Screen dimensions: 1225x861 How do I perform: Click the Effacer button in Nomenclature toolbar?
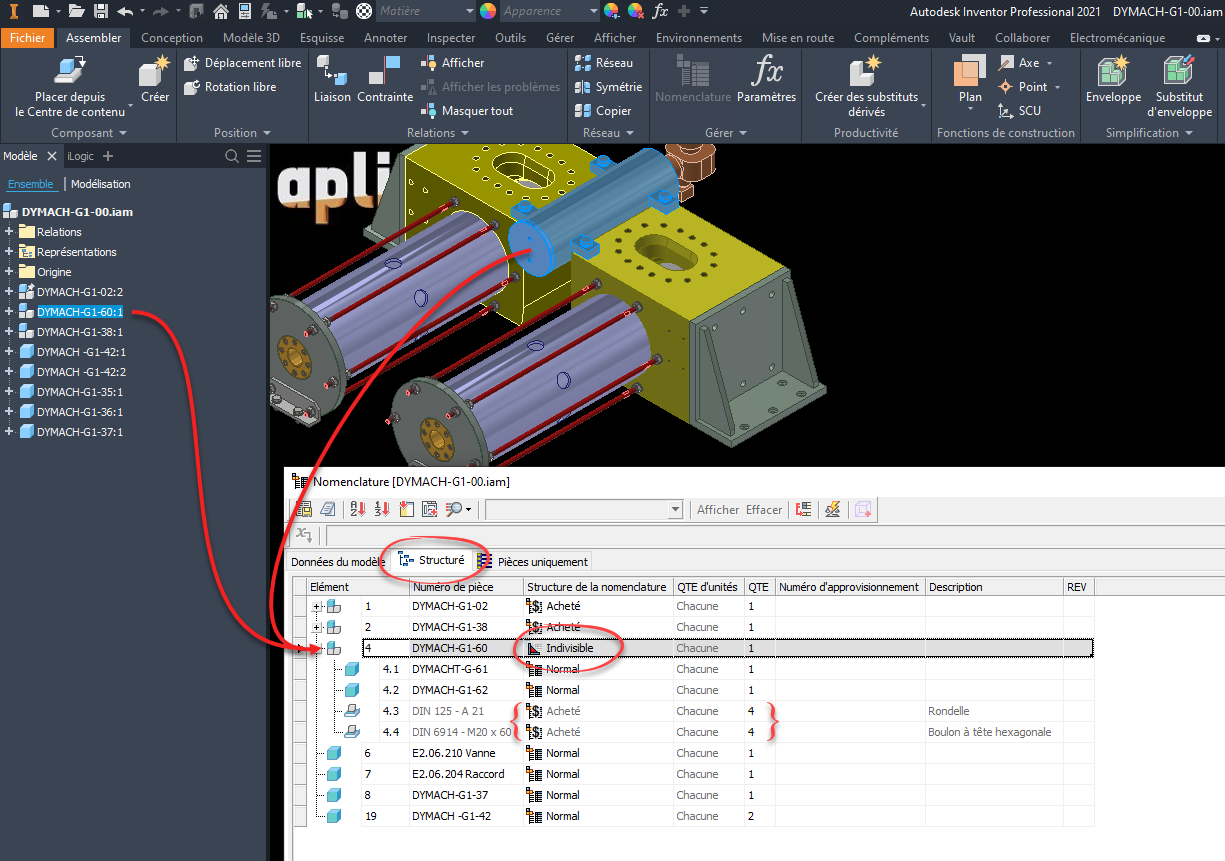pyautogui.click(x=764, y=510)
